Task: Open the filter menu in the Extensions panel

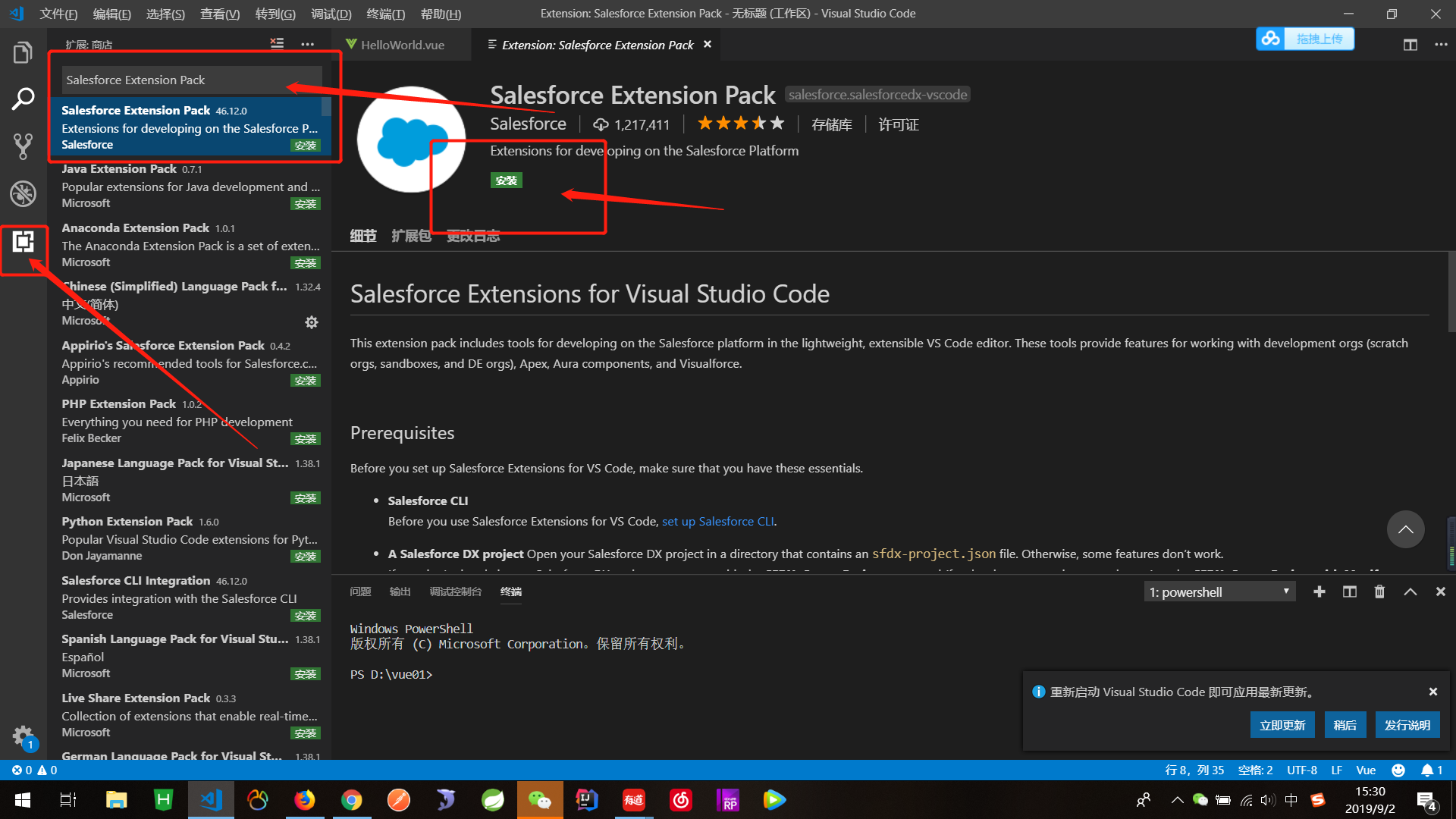Action: click(x=277, y=44)
